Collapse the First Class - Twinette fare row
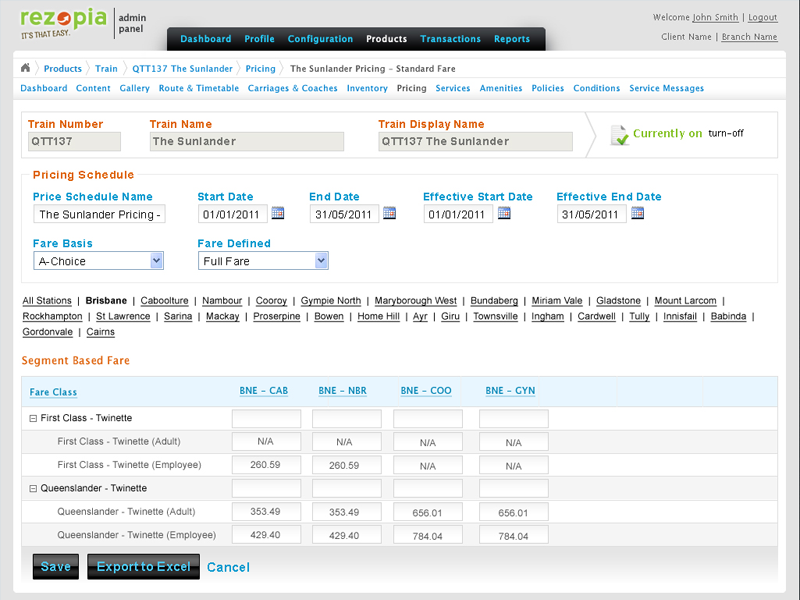 click(x=35, y=418)
